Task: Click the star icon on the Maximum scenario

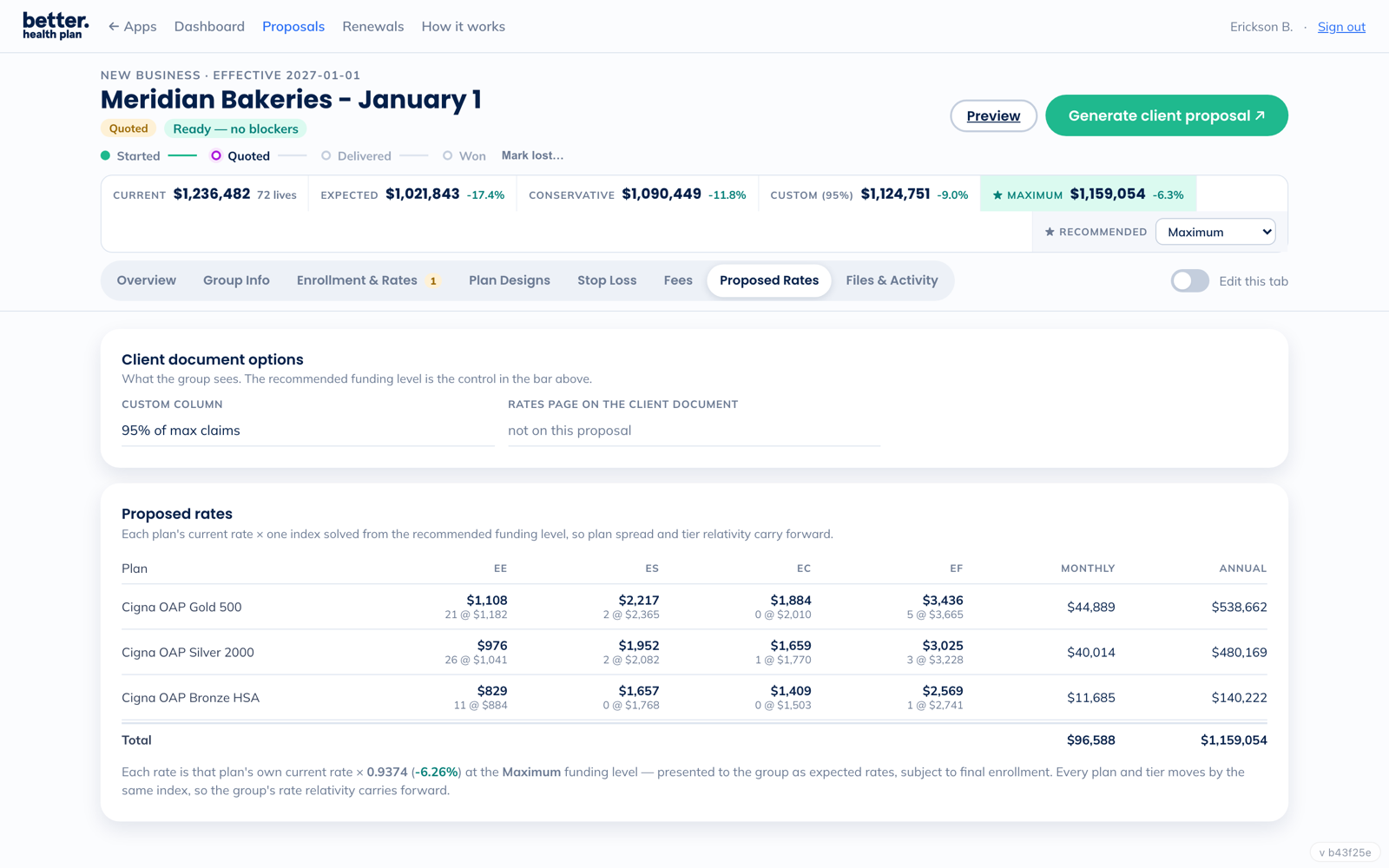Action: 997,195
